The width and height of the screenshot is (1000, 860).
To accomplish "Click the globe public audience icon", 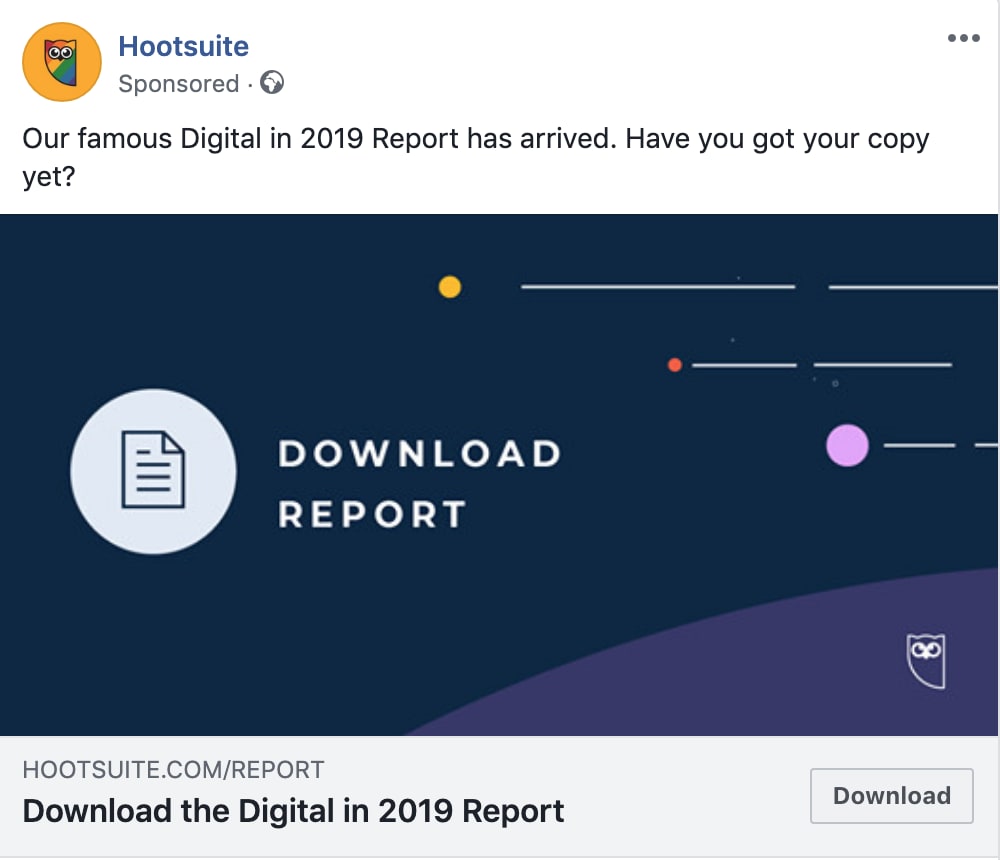I will click(272, 83).
